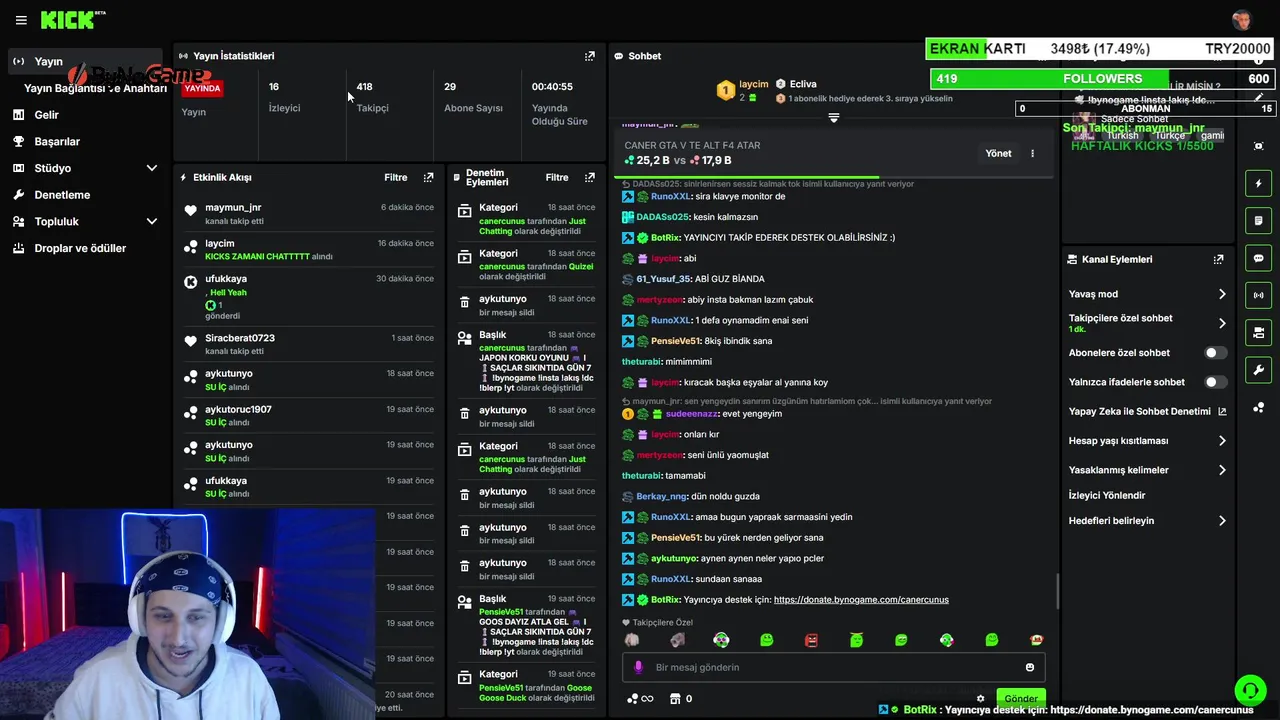Click the webcam overlay thumbnail

(188, 614)
